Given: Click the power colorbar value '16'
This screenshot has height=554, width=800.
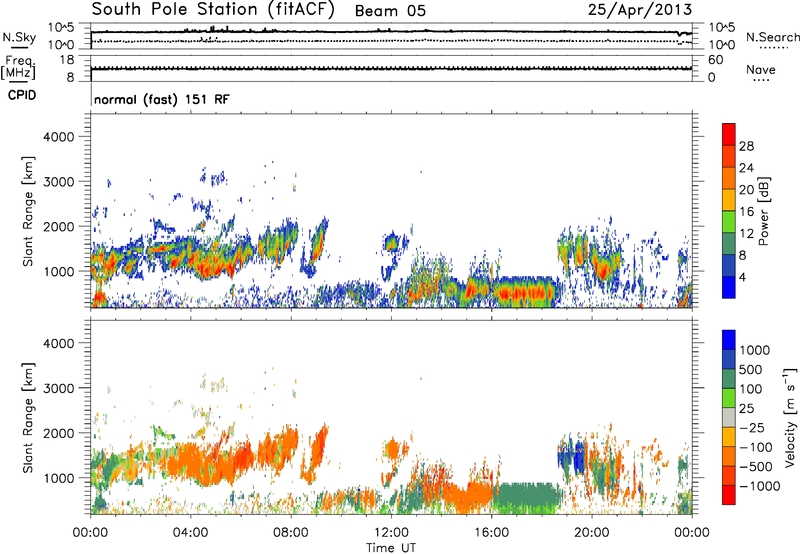Looking at the screenshot, I should tap(746, 212).
